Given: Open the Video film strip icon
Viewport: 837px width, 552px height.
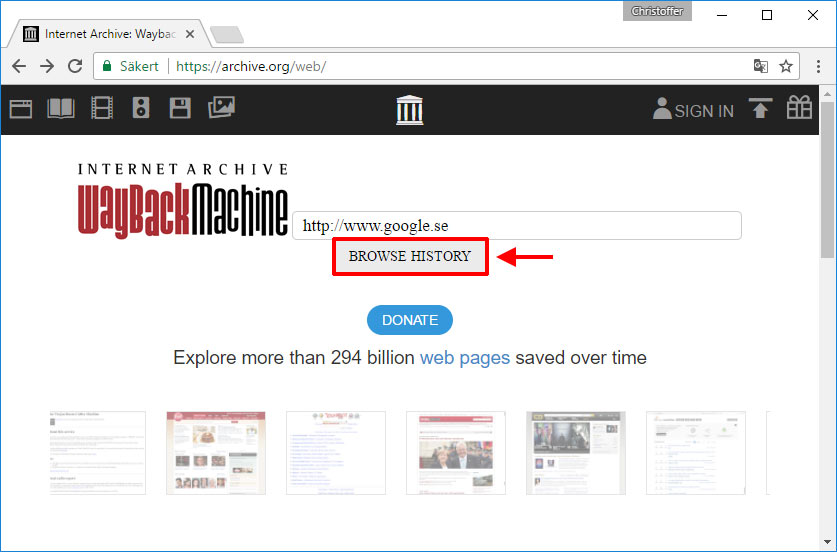Looking at the screenshot, I should [x=102, y=108].
